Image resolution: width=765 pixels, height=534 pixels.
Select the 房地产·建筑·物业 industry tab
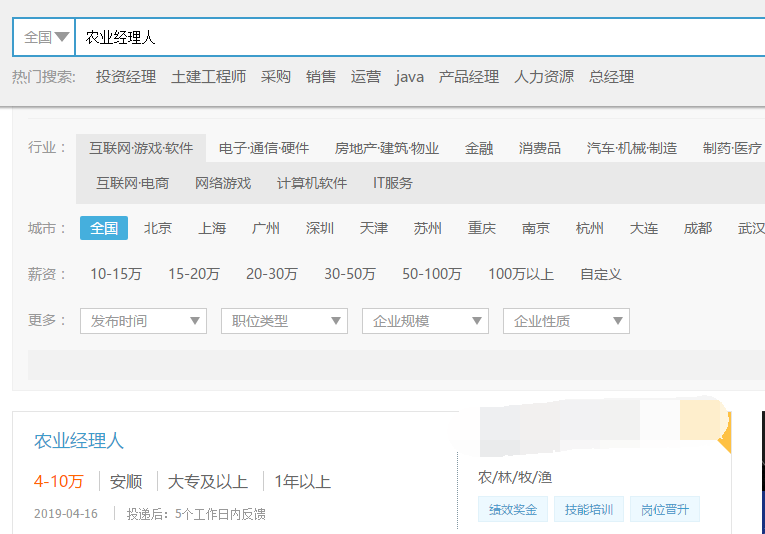tap(386, 148)
